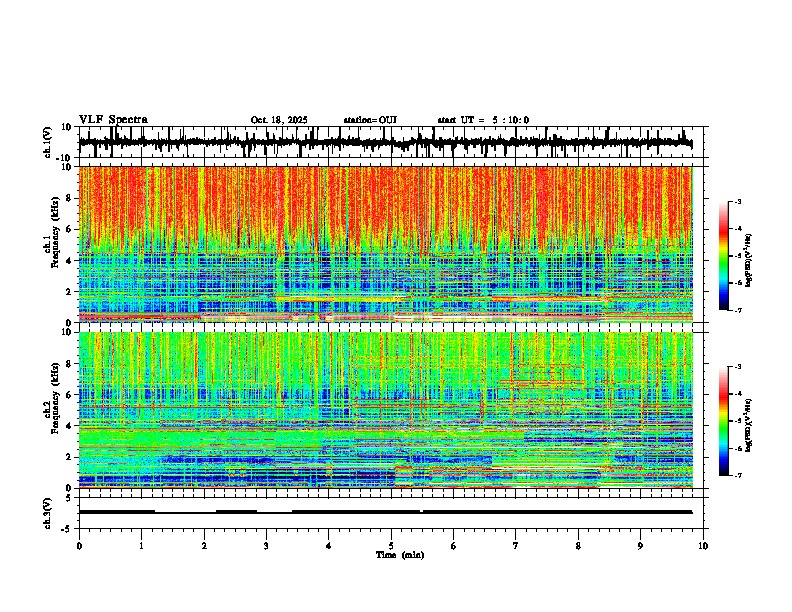Screen dimensions: 792x612
Task: Click the "station=OUI" label
Action: (x=370, y=120)
